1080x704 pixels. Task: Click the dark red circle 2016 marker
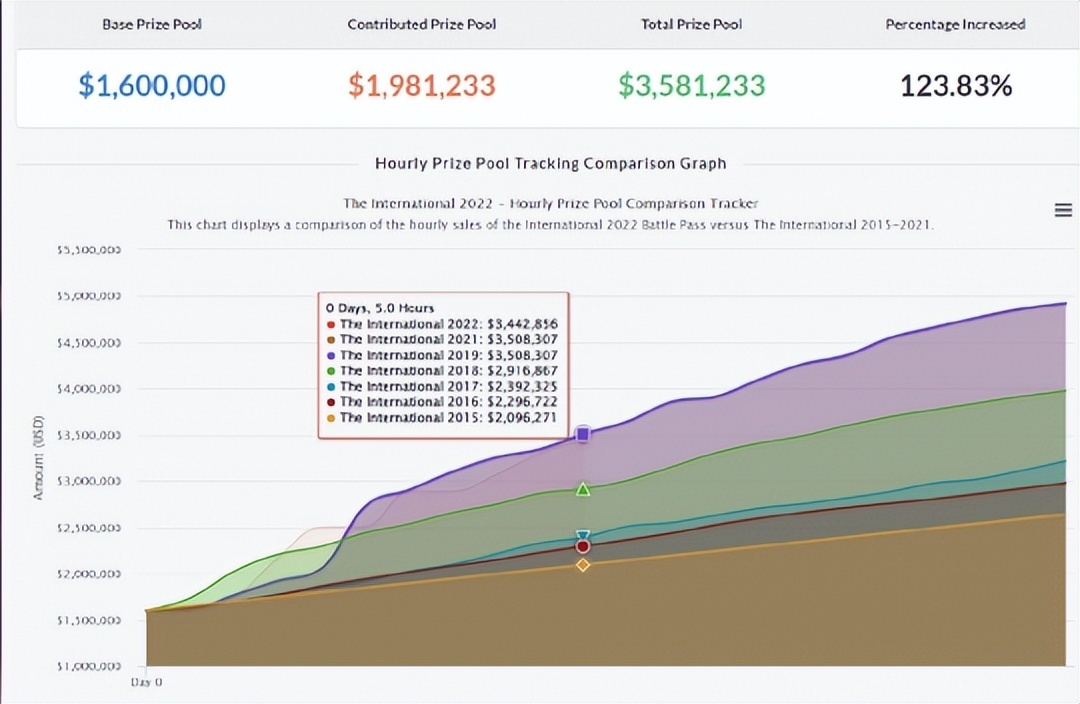(583, 546)
